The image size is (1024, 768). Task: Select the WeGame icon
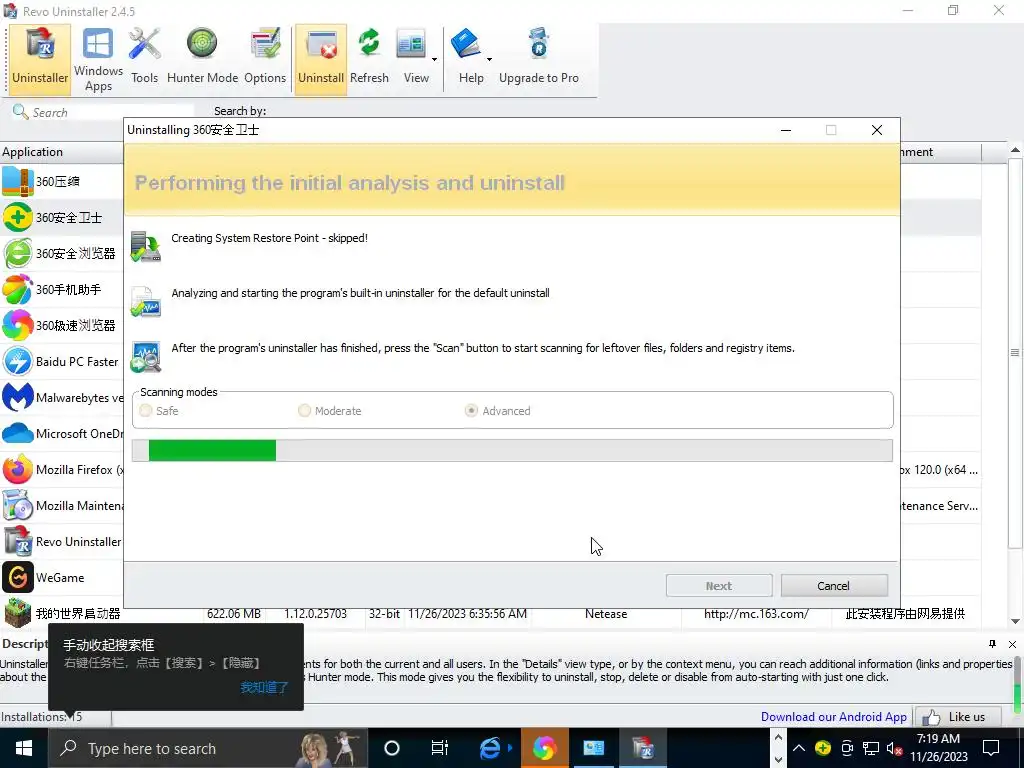point(18,577)
